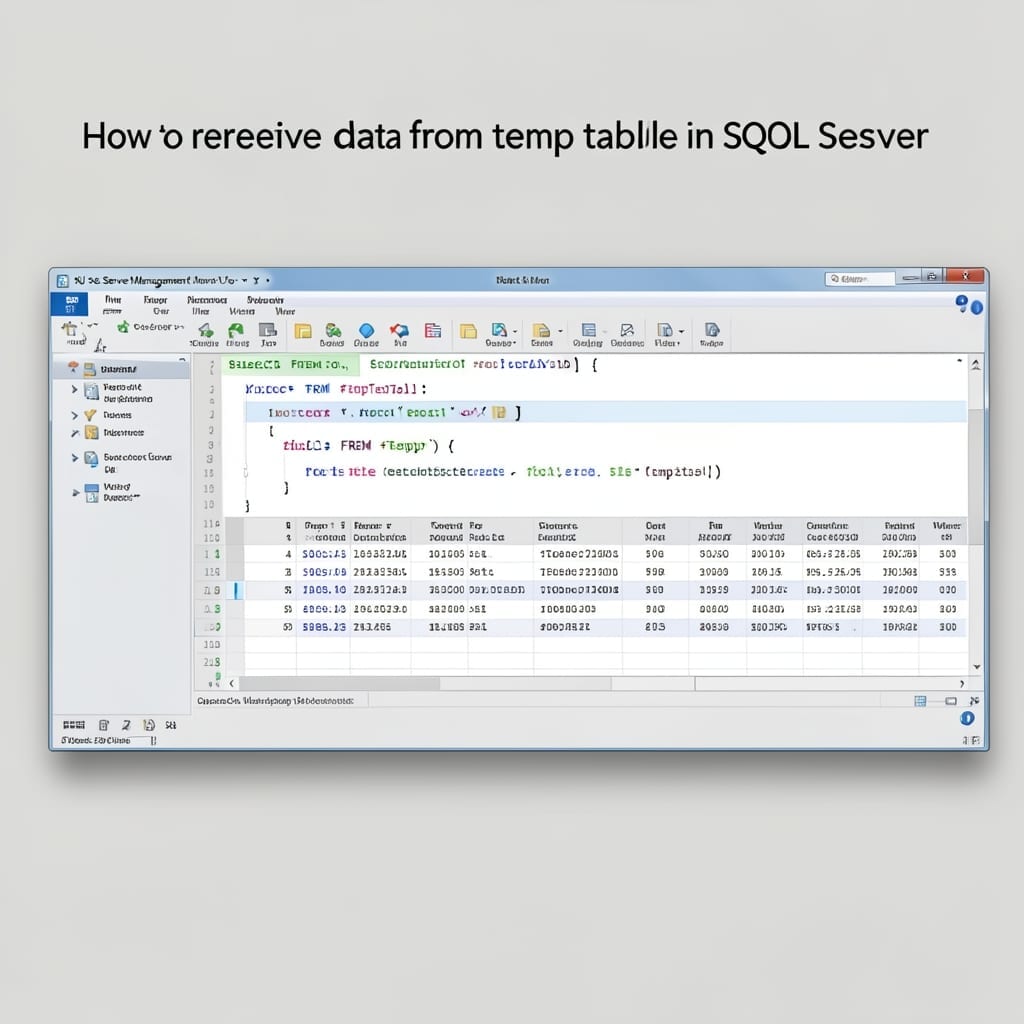Open second menu item right of blue File tab

[155, 300]
